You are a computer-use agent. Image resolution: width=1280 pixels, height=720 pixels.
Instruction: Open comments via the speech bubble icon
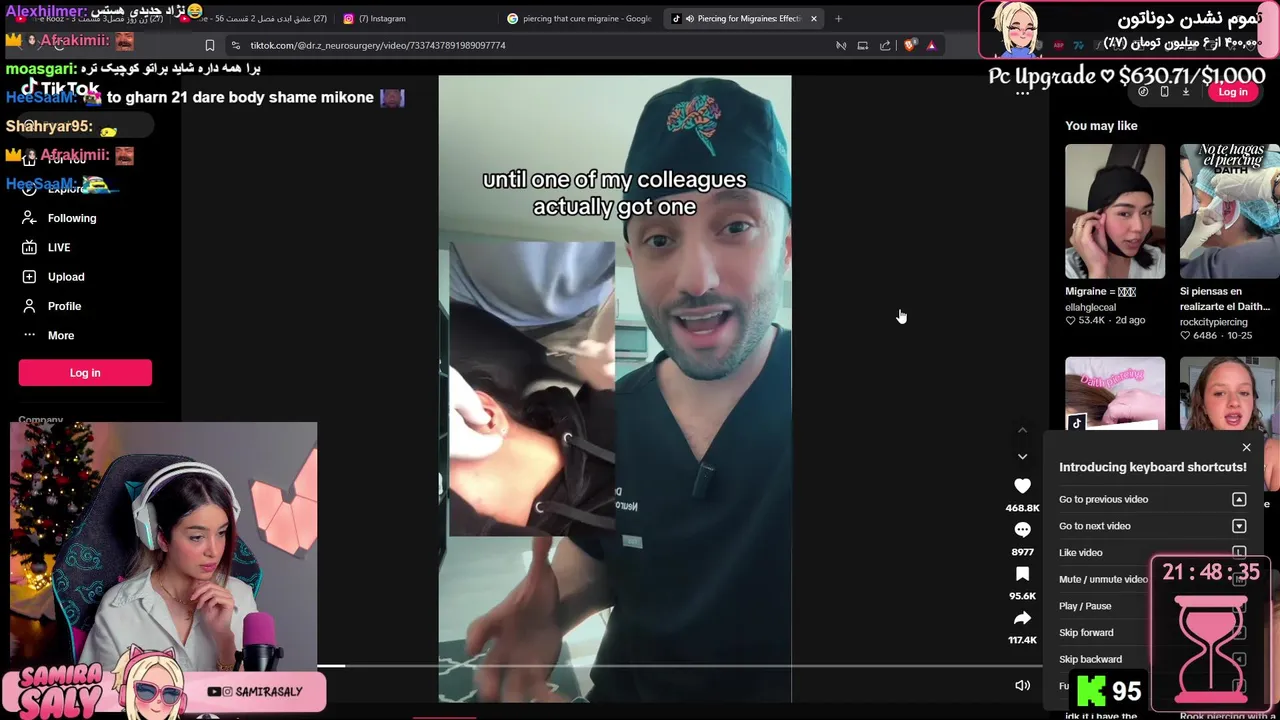tap(1022, 530)
